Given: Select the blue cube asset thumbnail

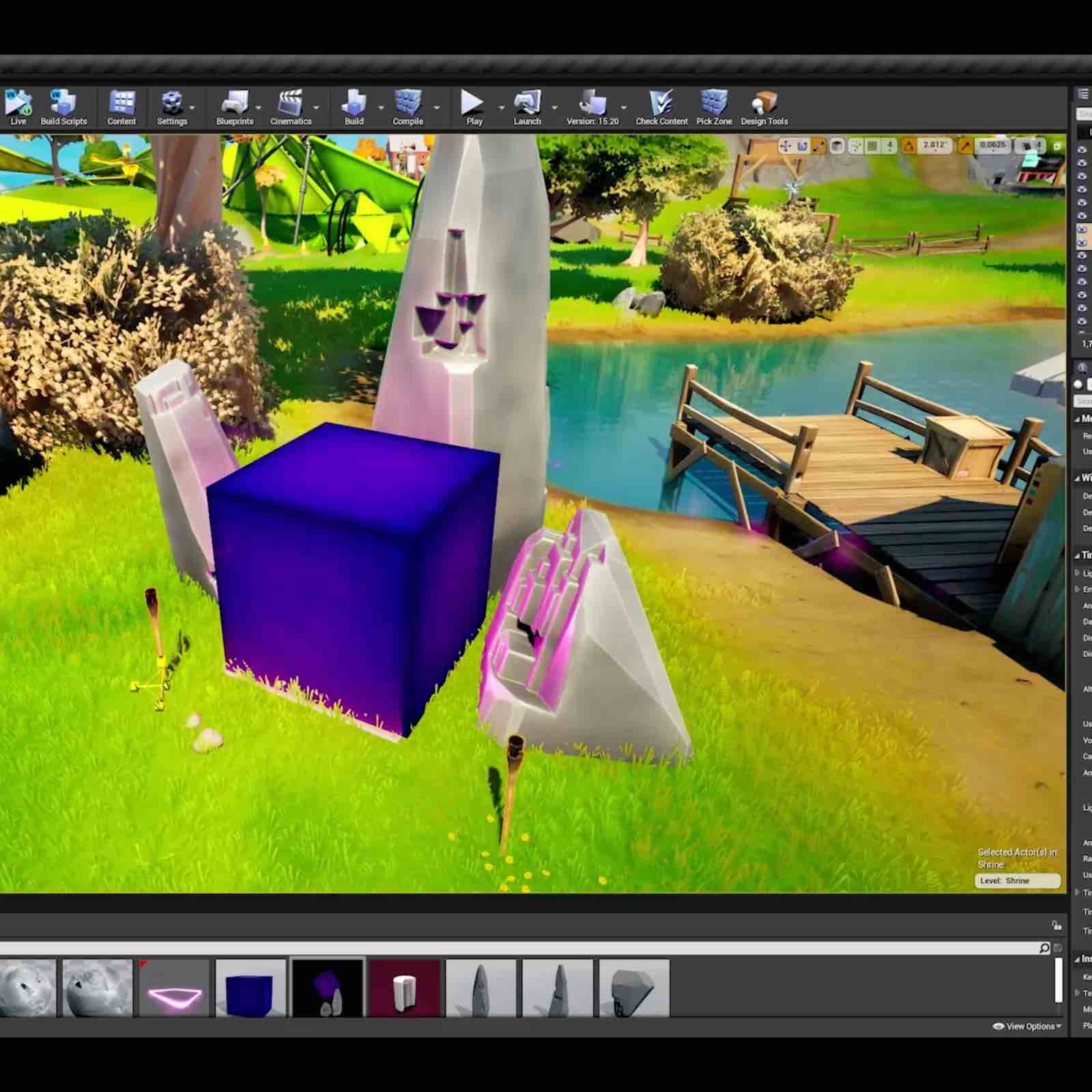Looking at the screenshot, I should click(250, 988).
